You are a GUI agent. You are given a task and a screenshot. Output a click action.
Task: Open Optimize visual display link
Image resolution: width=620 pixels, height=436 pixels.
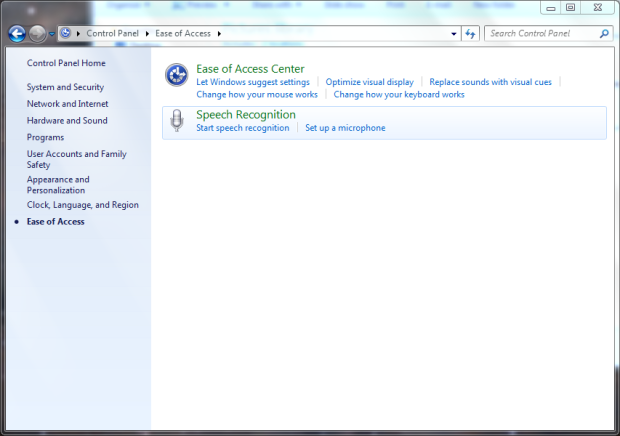[369, 82]
